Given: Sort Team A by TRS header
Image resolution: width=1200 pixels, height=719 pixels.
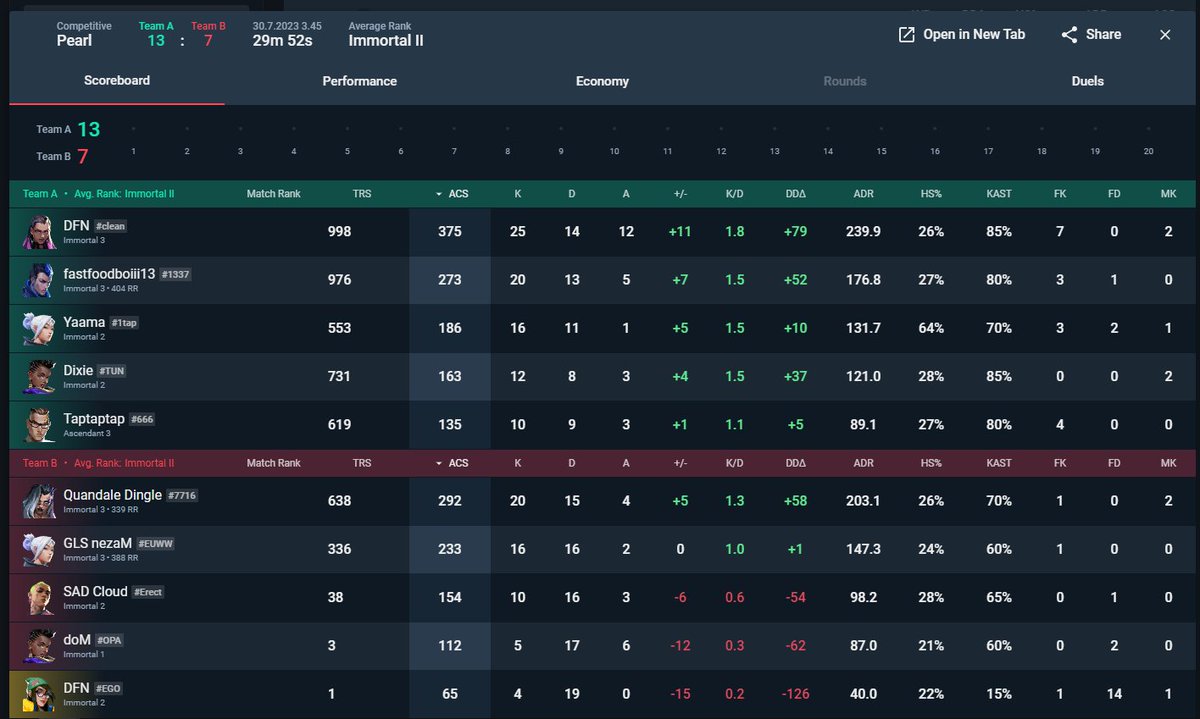Looking at the screenshot, I should 362,194.
